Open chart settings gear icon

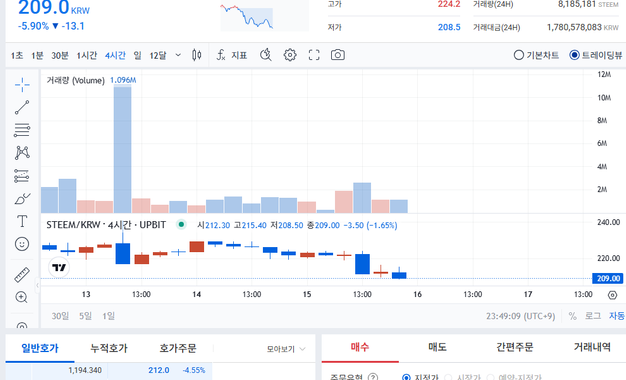(290, 55)
